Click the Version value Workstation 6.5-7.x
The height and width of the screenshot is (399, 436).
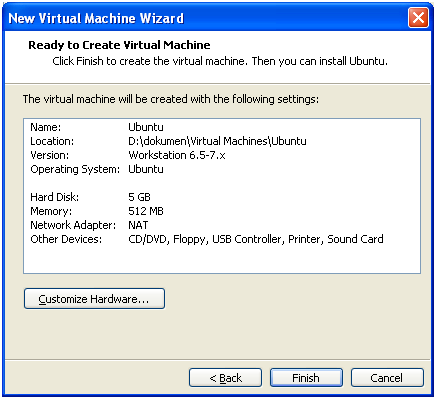click(177, 155)
